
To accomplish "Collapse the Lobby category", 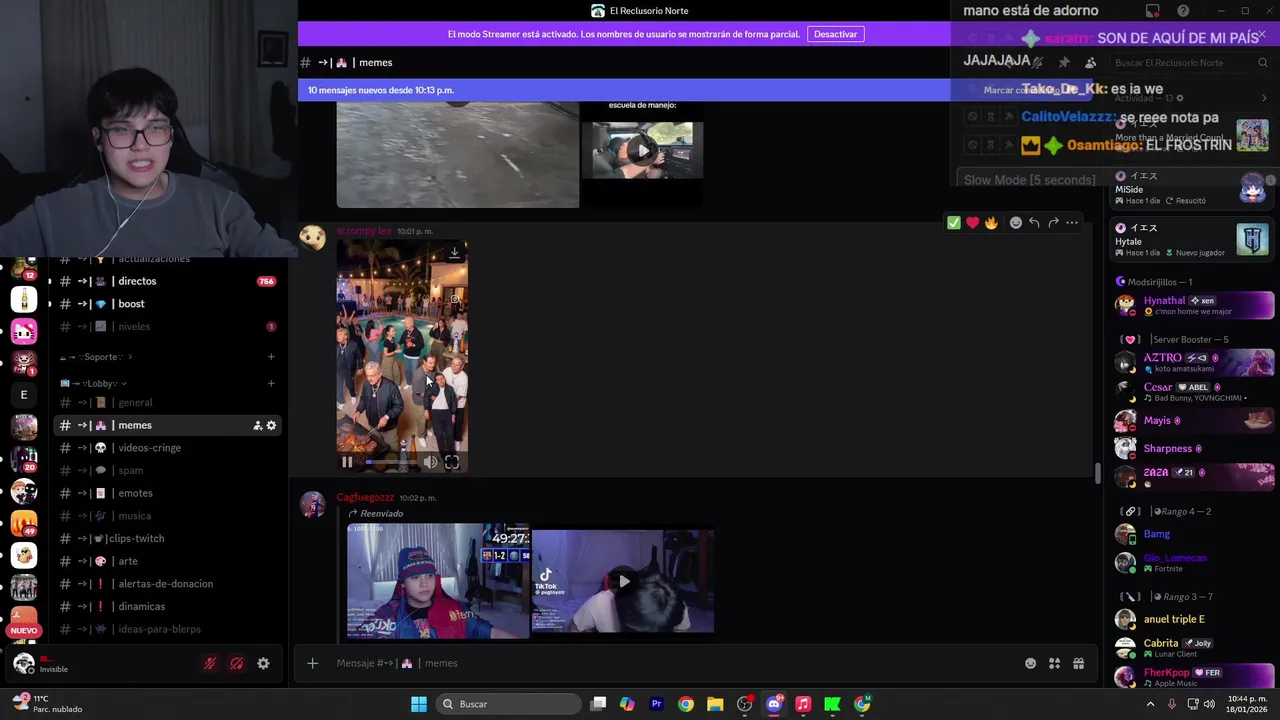I will (92, 383).
